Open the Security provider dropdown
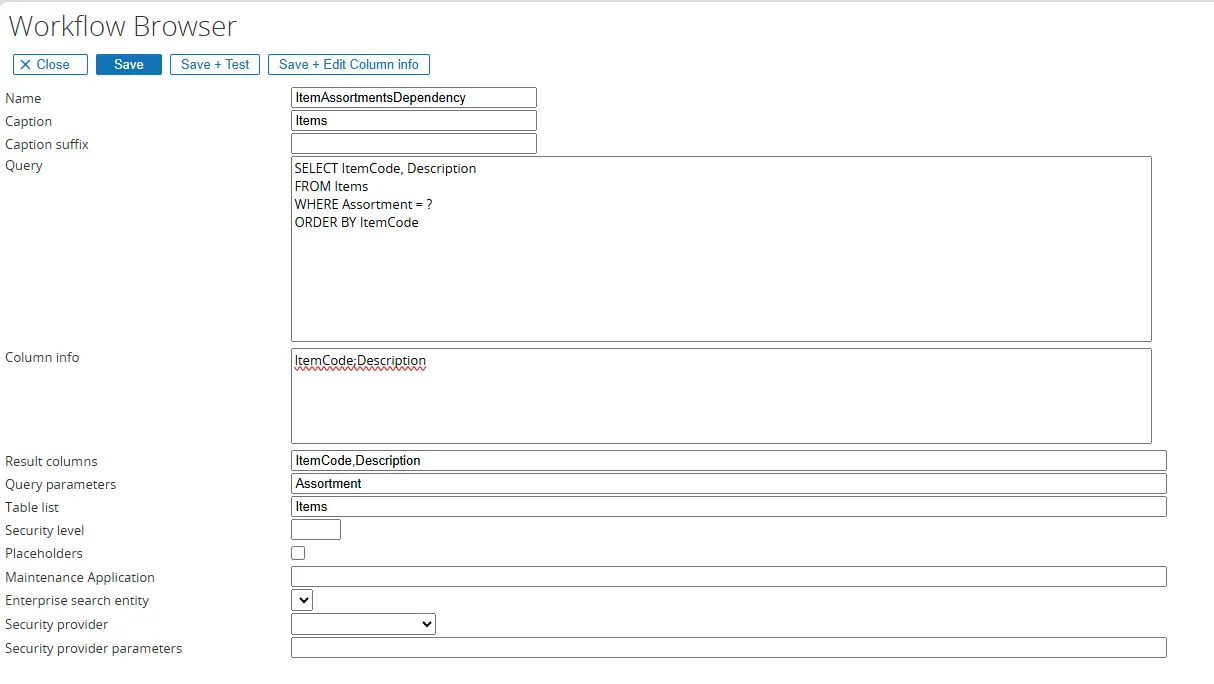The height and width of the screenshot is (684, 1214). (x=363, y=624)
